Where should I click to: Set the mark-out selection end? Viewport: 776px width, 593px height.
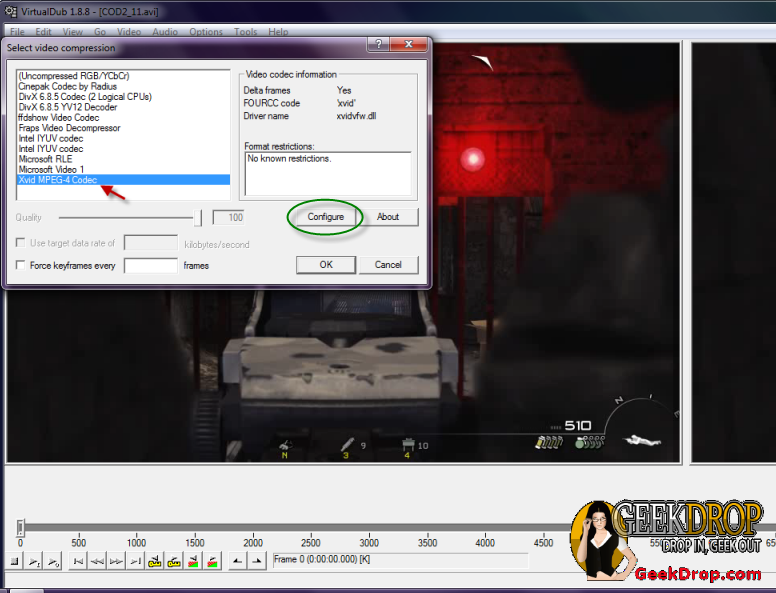pos(255,562)
